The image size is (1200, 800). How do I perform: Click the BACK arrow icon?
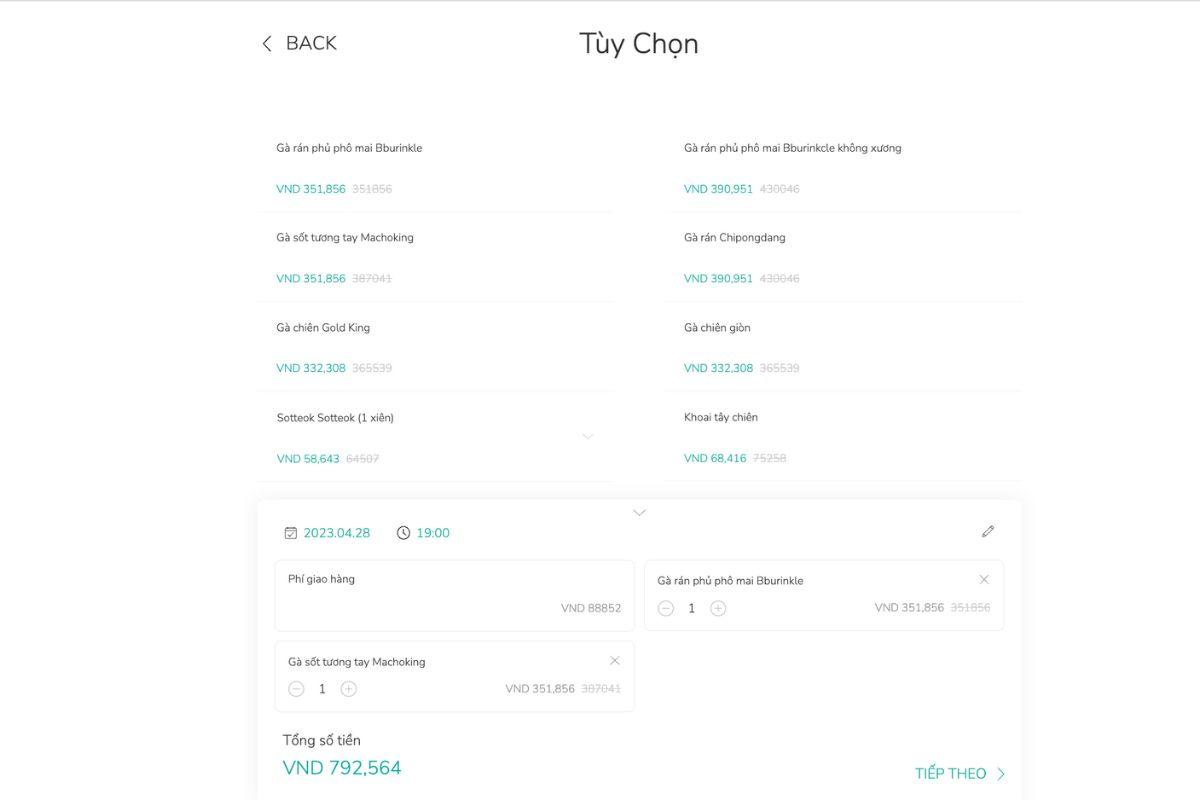click(267, 44)
